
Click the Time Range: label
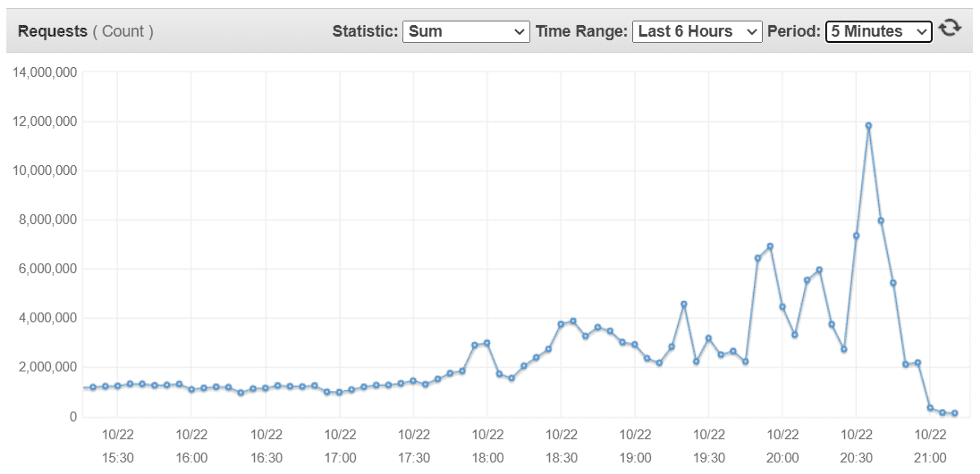[x=581, y=31]
